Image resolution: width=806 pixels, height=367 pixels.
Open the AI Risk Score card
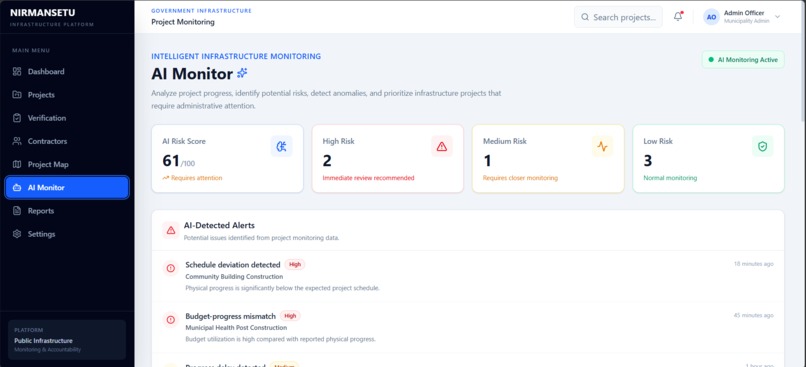pyautogui.click(x=227, y=159)
